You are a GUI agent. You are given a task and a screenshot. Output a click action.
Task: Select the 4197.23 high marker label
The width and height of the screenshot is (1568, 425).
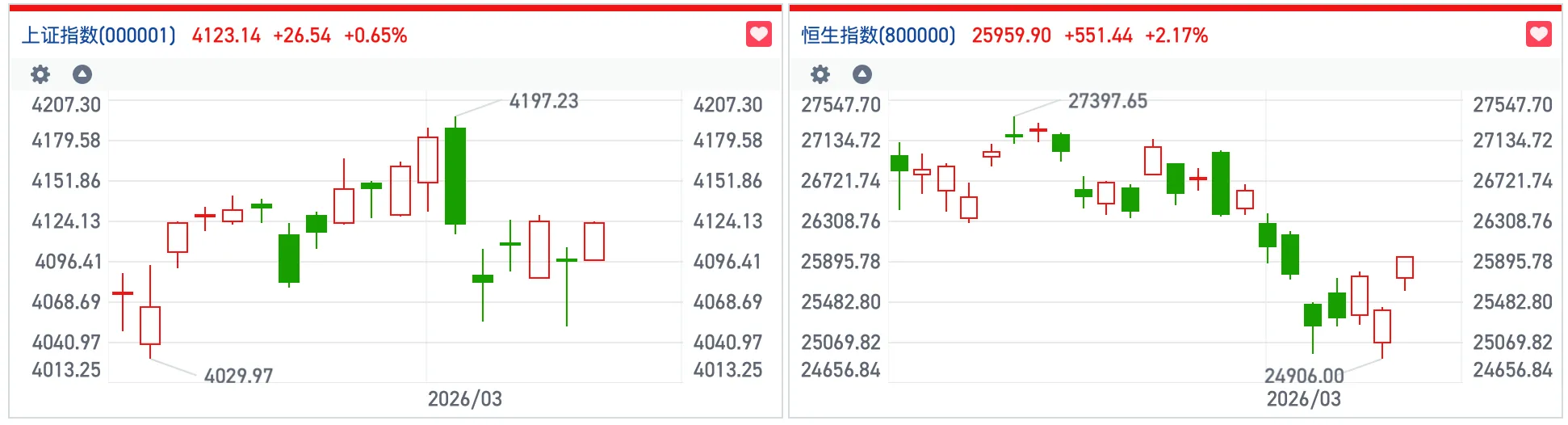point(543,101)
